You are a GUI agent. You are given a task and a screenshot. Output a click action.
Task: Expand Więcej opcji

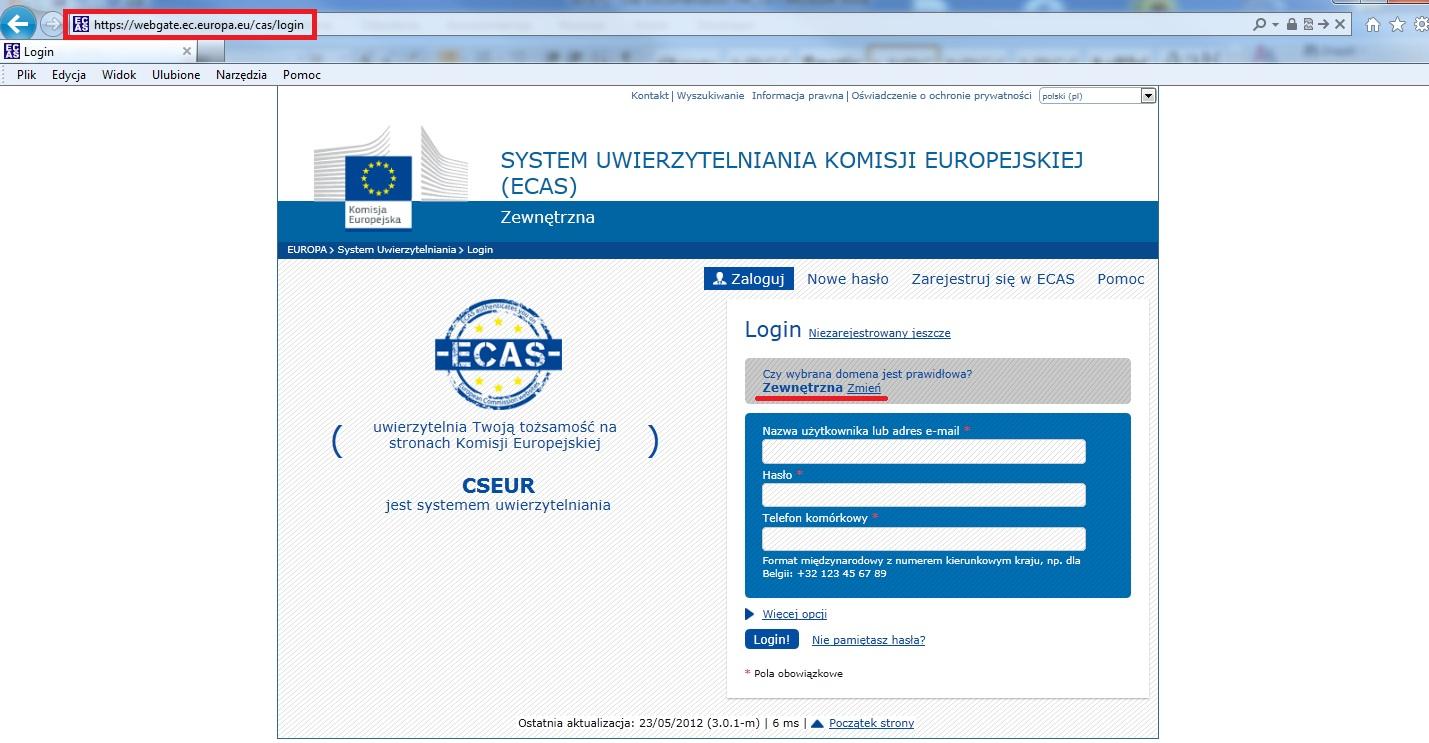point(794,614)
